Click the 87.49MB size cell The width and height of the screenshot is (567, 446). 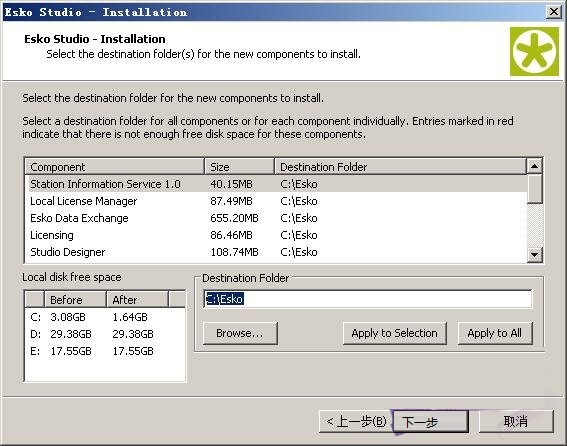click(x=231, y=201)
